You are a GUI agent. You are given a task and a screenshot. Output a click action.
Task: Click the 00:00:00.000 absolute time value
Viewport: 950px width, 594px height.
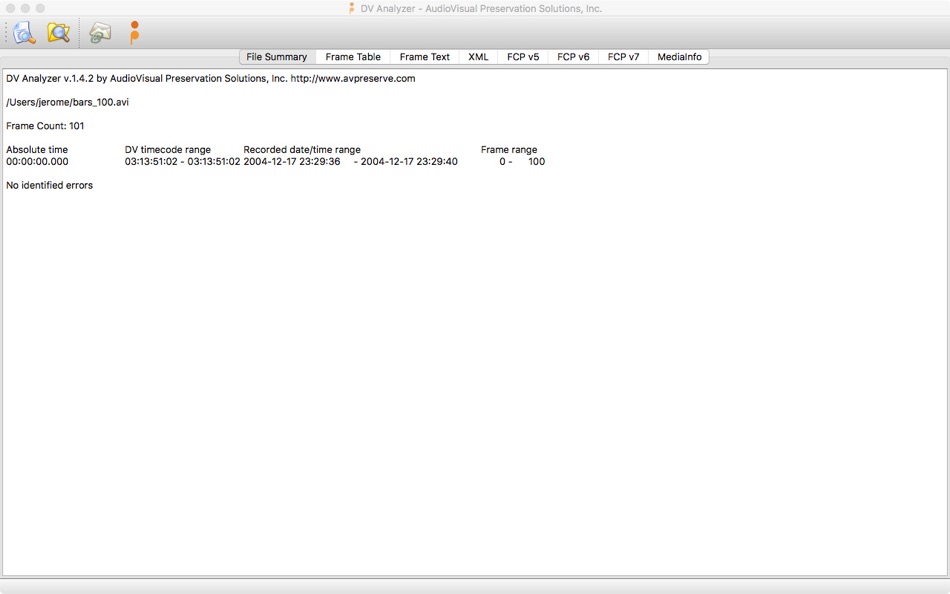(x=37, y=161)
